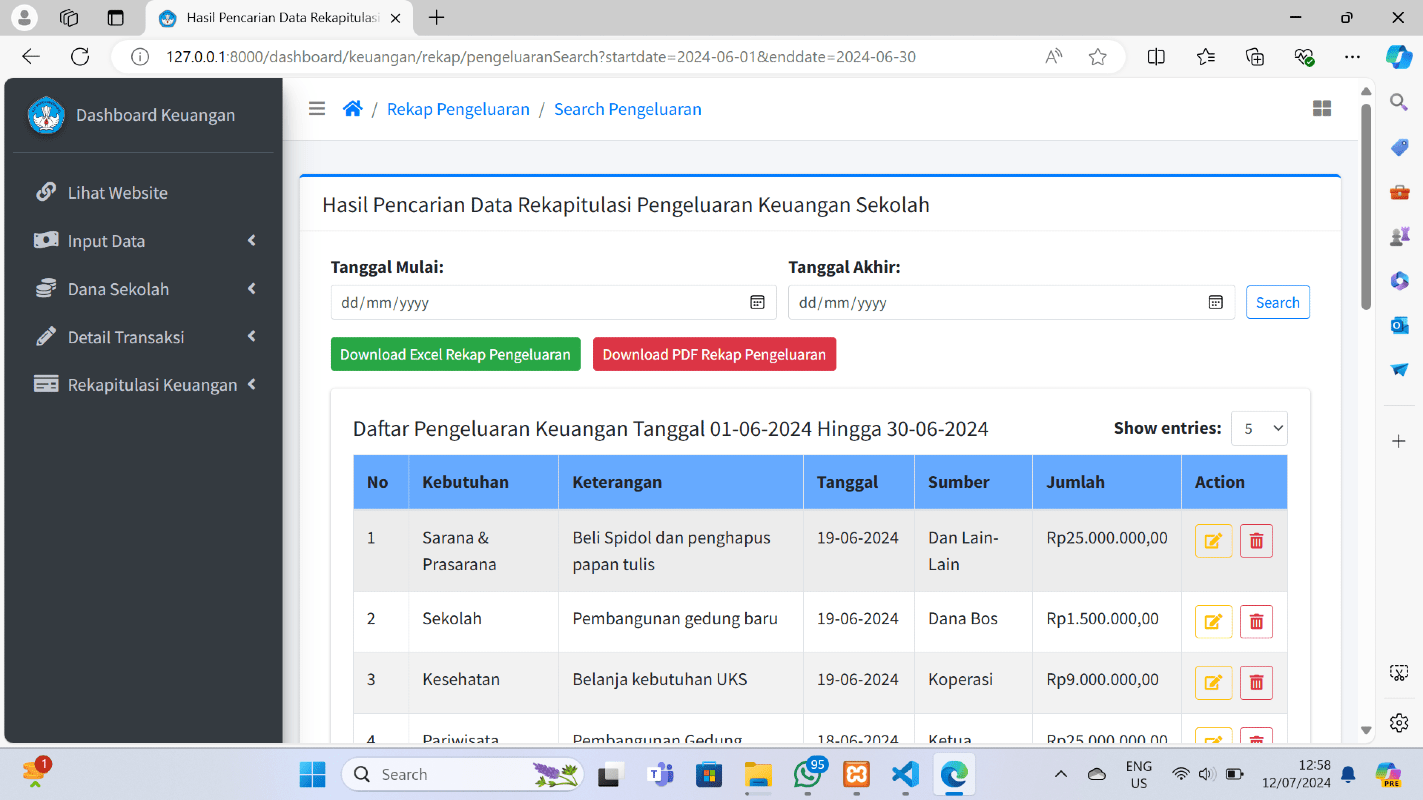Open Edge sidebar tools briefcase icon

[x=1399, y=192]
